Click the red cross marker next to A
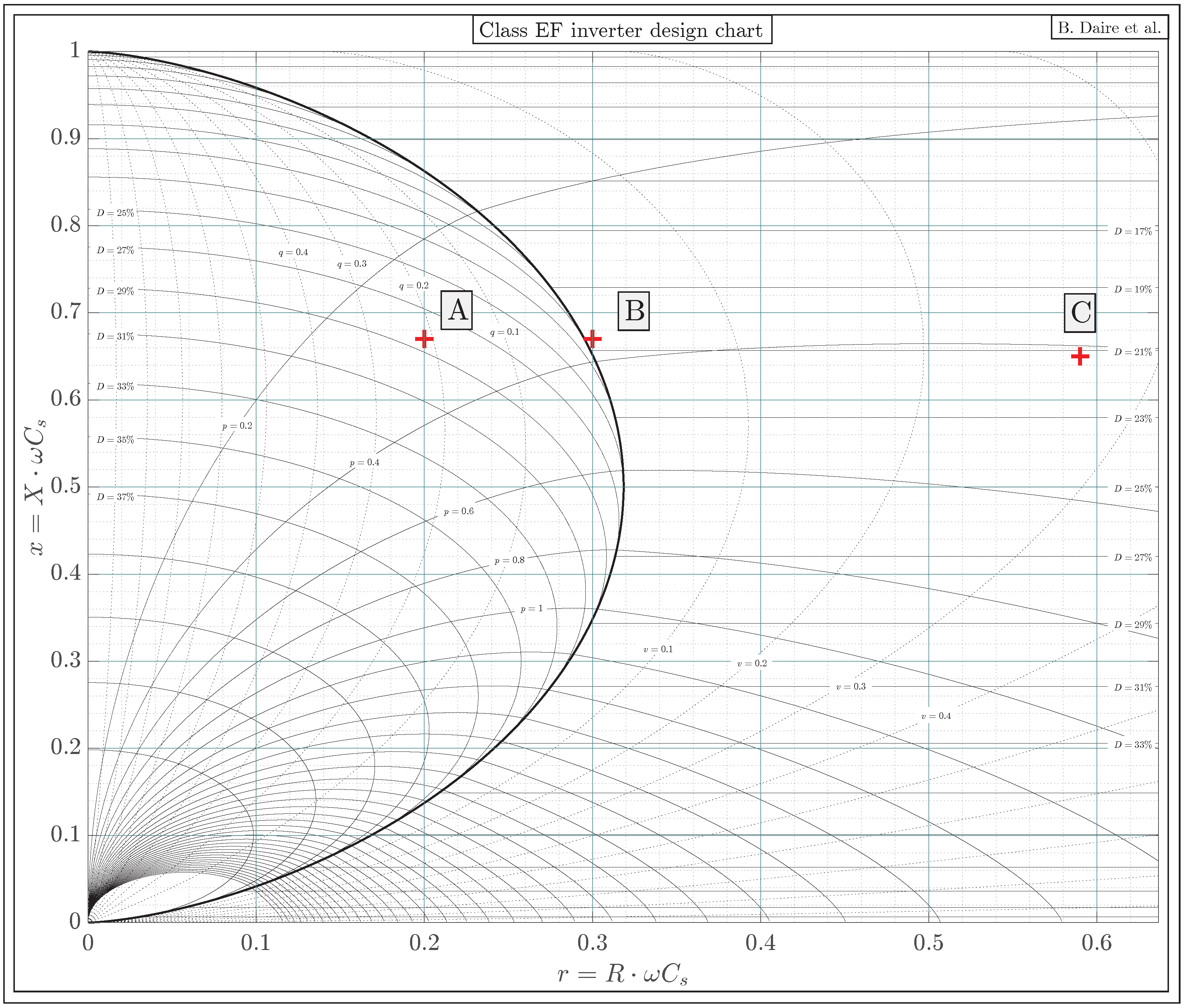This screenshot has width=1186, height=1008. click(x=424, y=339)
